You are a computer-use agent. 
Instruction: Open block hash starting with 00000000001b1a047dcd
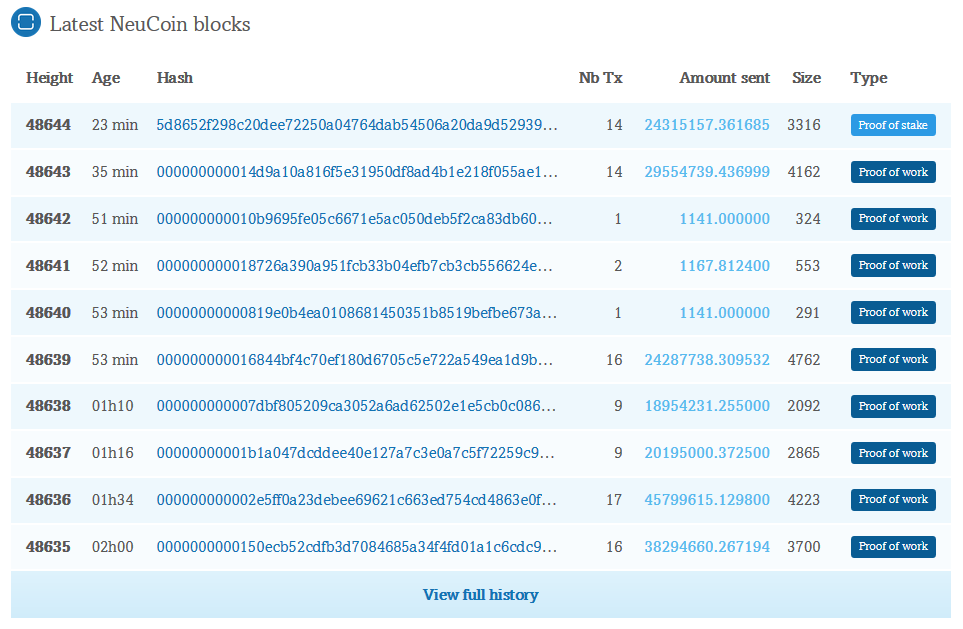click(356, 453)
